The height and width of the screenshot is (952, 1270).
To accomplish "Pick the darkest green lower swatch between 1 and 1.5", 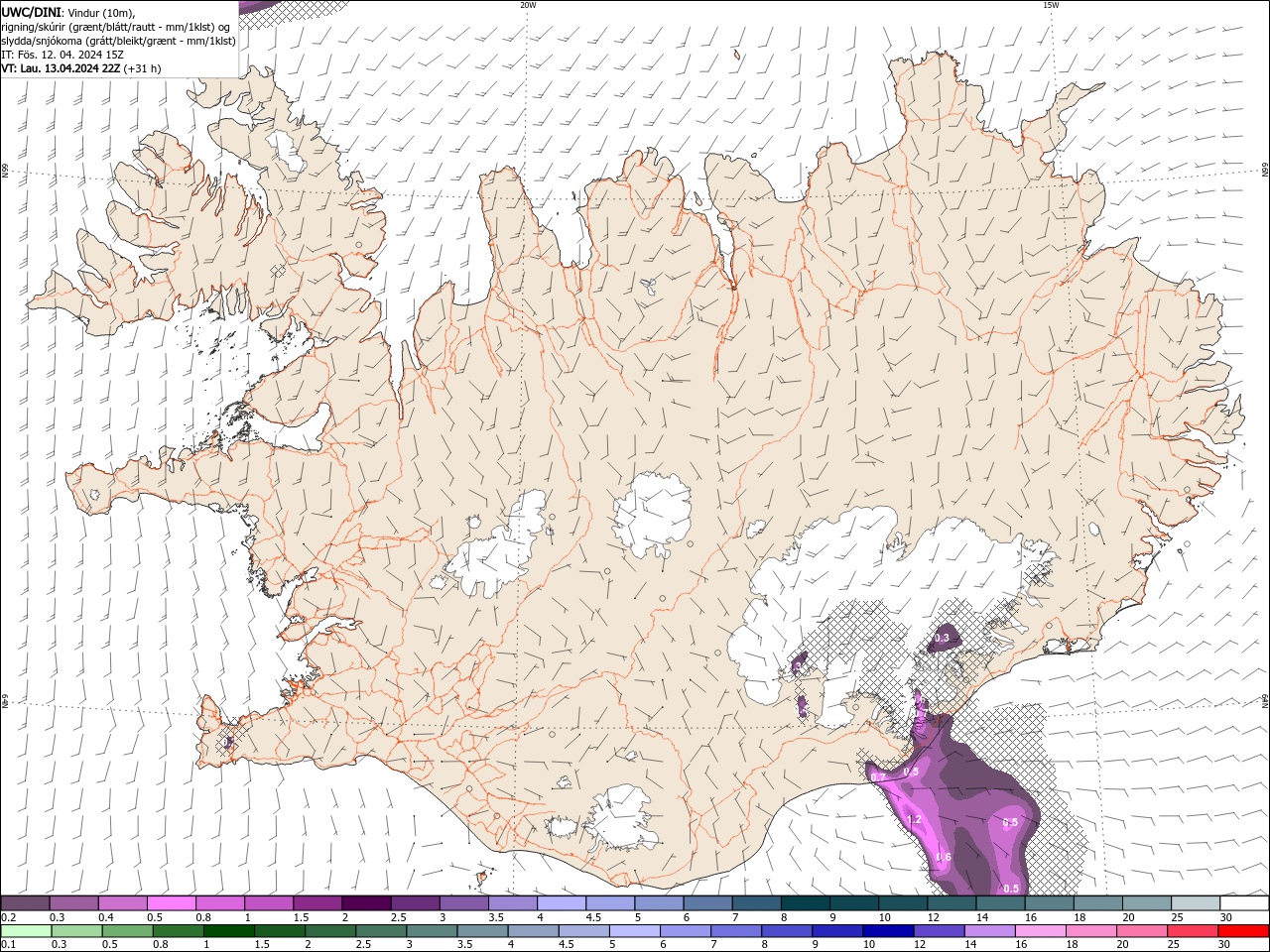I will coord(228,931).
